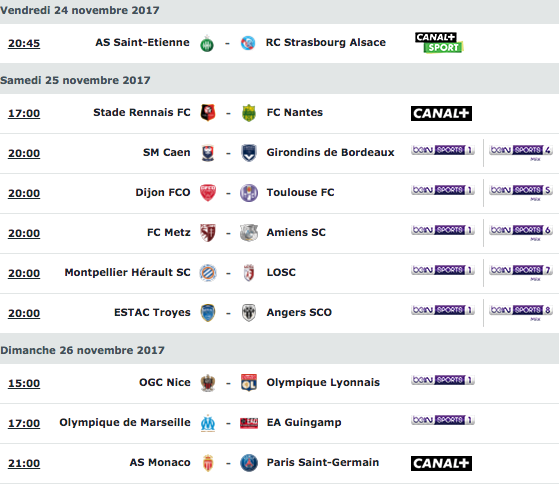The image size is (559, 484).
Task: Click the AS Monaco club crest
Action: [x=208, y=463]
